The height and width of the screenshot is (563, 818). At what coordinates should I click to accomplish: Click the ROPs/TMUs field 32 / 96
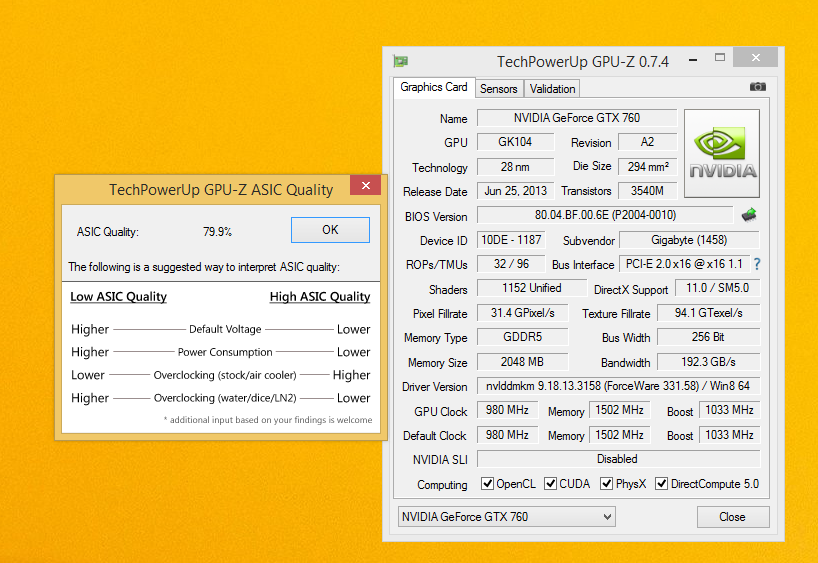(511, 264)
